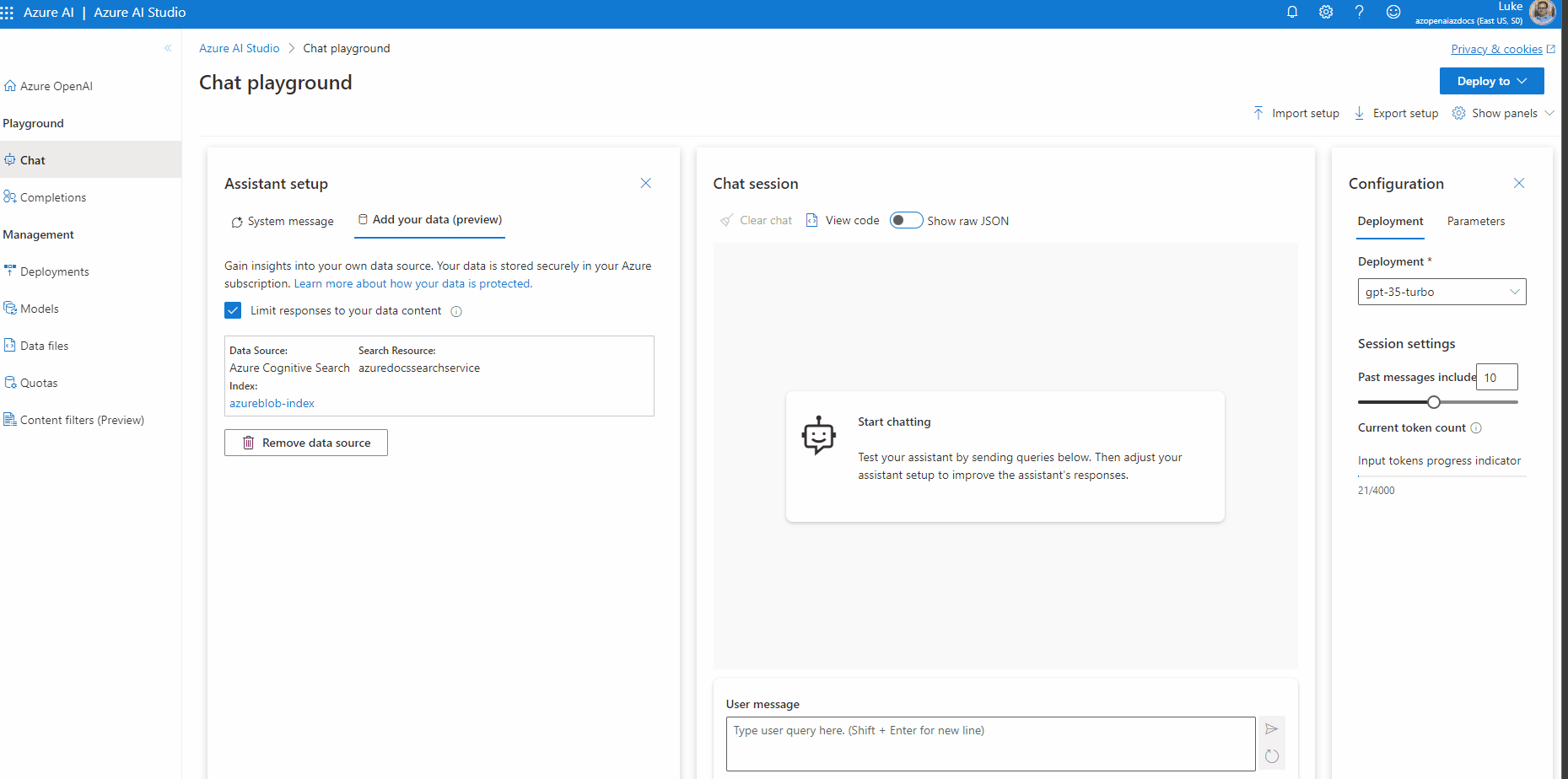This screenshot has height=779, width=1568.
Task: Click the Past messages included number field
Action: (x=1497, y=377)
